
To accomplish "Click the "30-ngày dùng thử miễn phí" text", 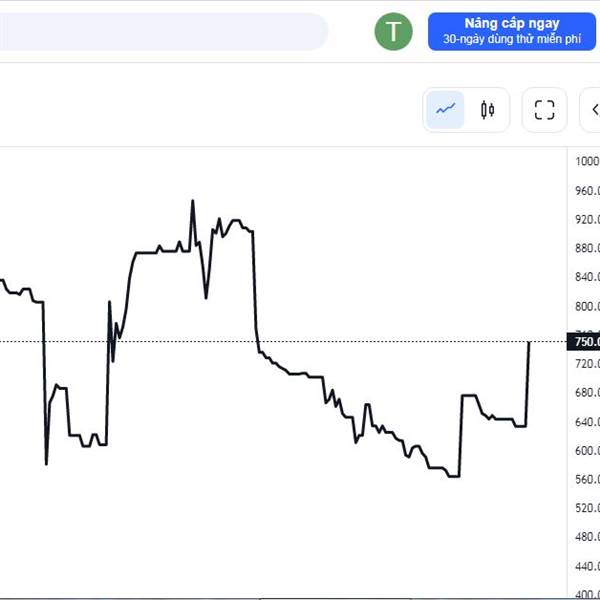I will pyautogui.click(x=512, y=39).
